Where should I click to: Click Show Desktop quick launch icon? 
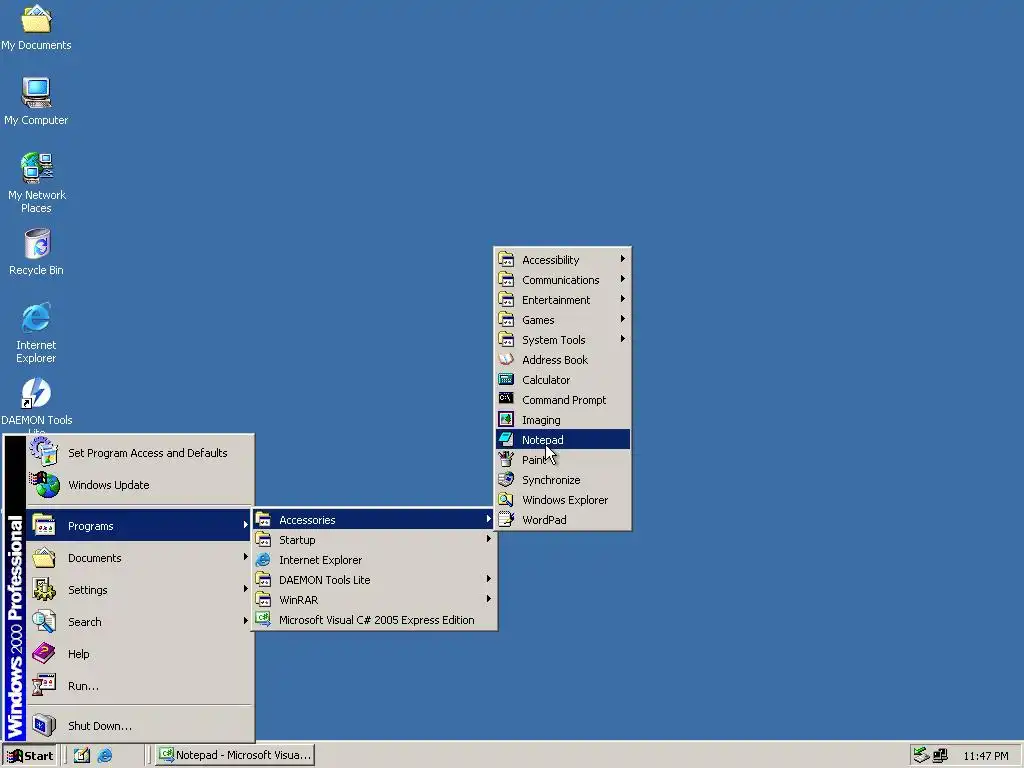tap(82, 755)
